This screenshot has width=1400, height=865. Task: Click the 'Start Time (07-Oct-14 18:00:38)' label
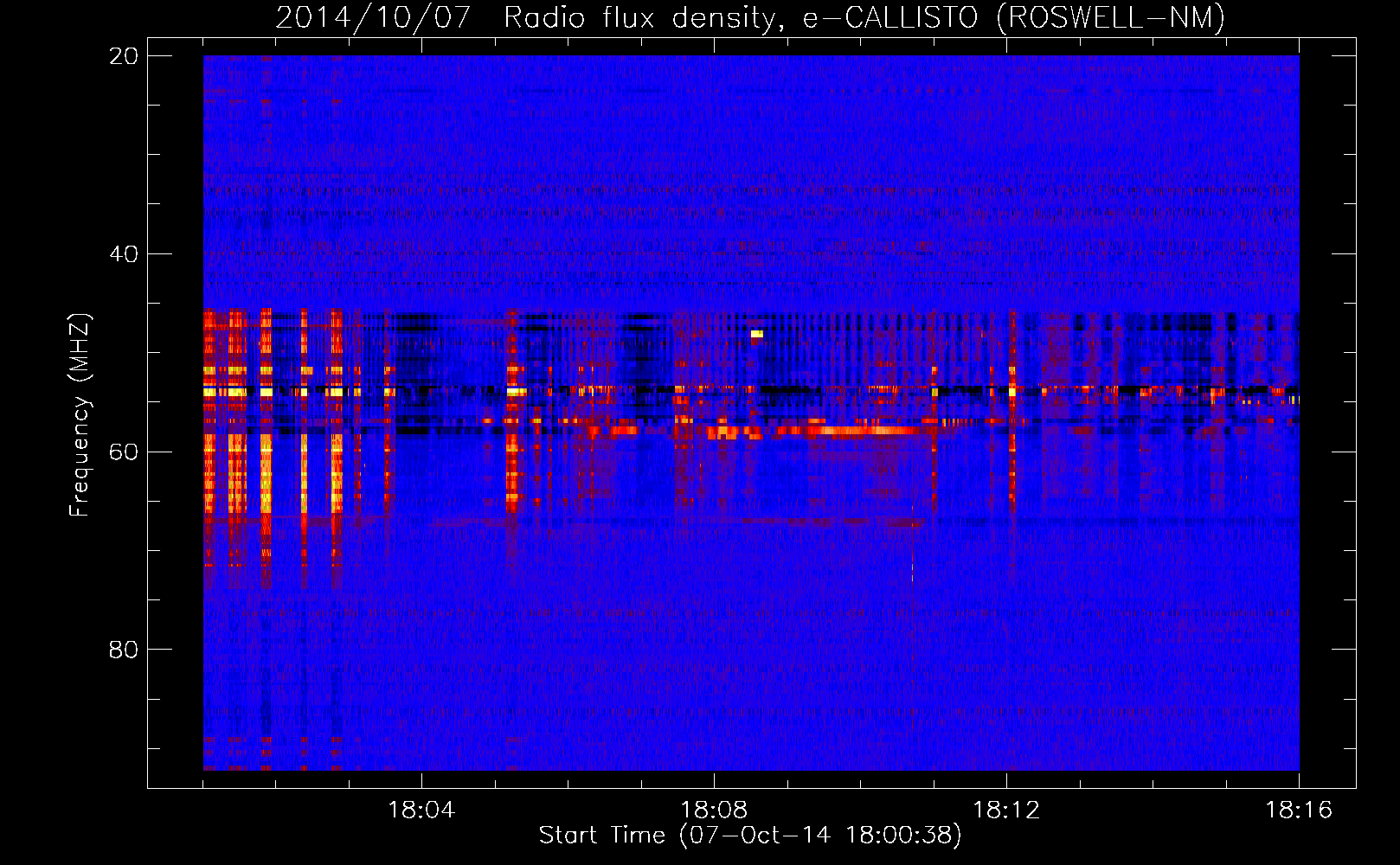point(750,836)
